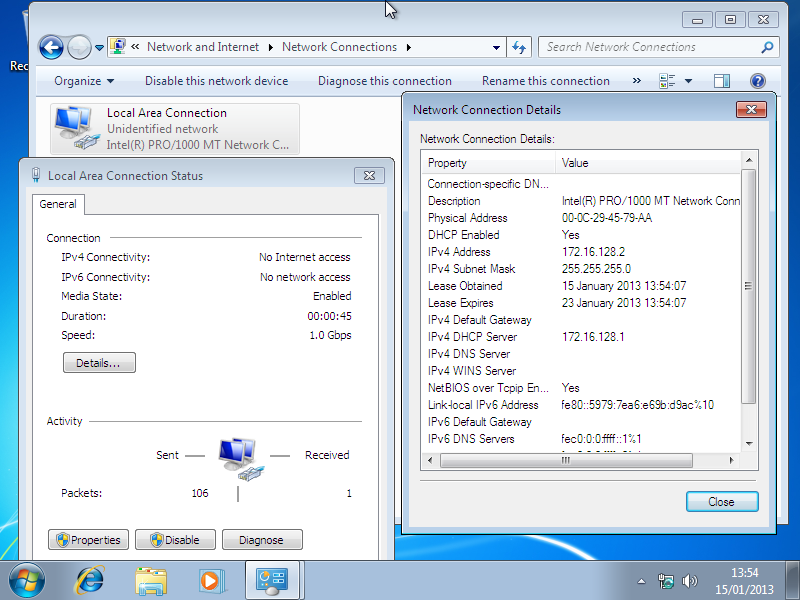Expand the address bar history dropdown
Image resolution: width=800 pixels, height=600 pixels.
(x=497, y=47)
